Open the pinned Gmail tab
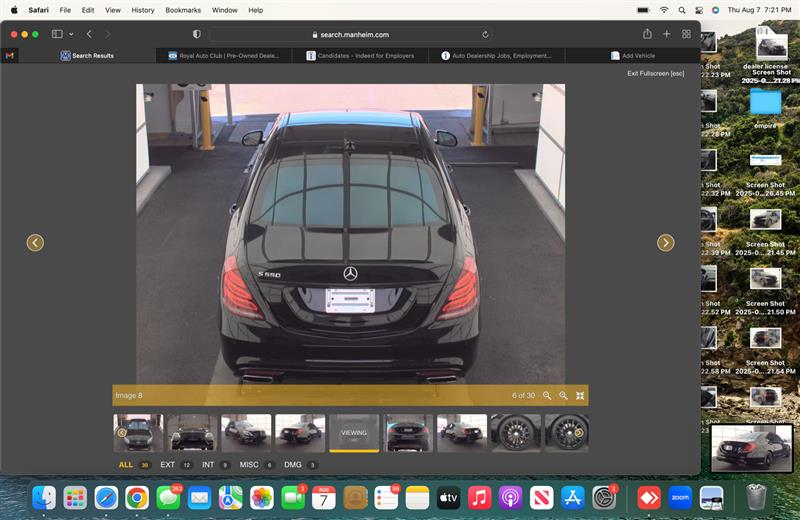The width and height of the screenshot is (800, 520). (10, 56)
